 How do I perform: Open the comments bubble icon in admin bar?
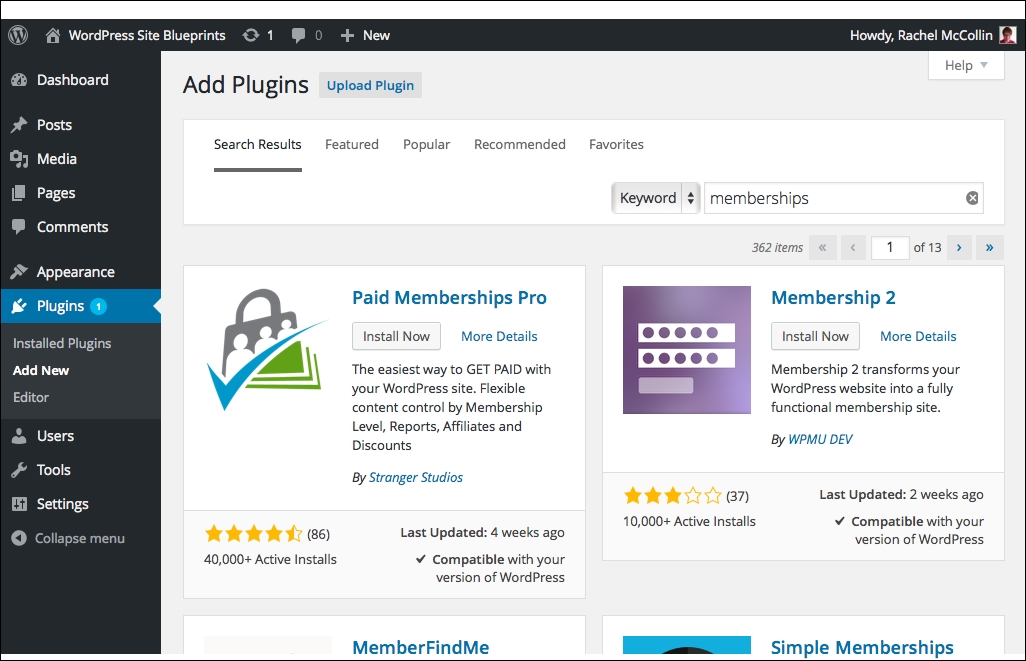[x=298, y=35]
